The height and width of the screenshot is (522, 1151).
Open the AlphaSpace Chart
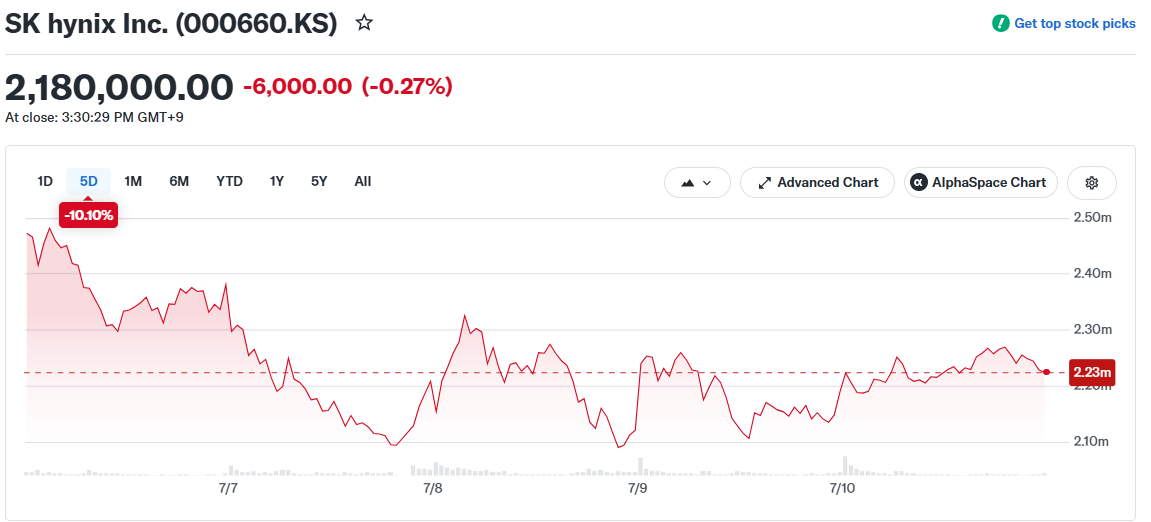[981, 183]
